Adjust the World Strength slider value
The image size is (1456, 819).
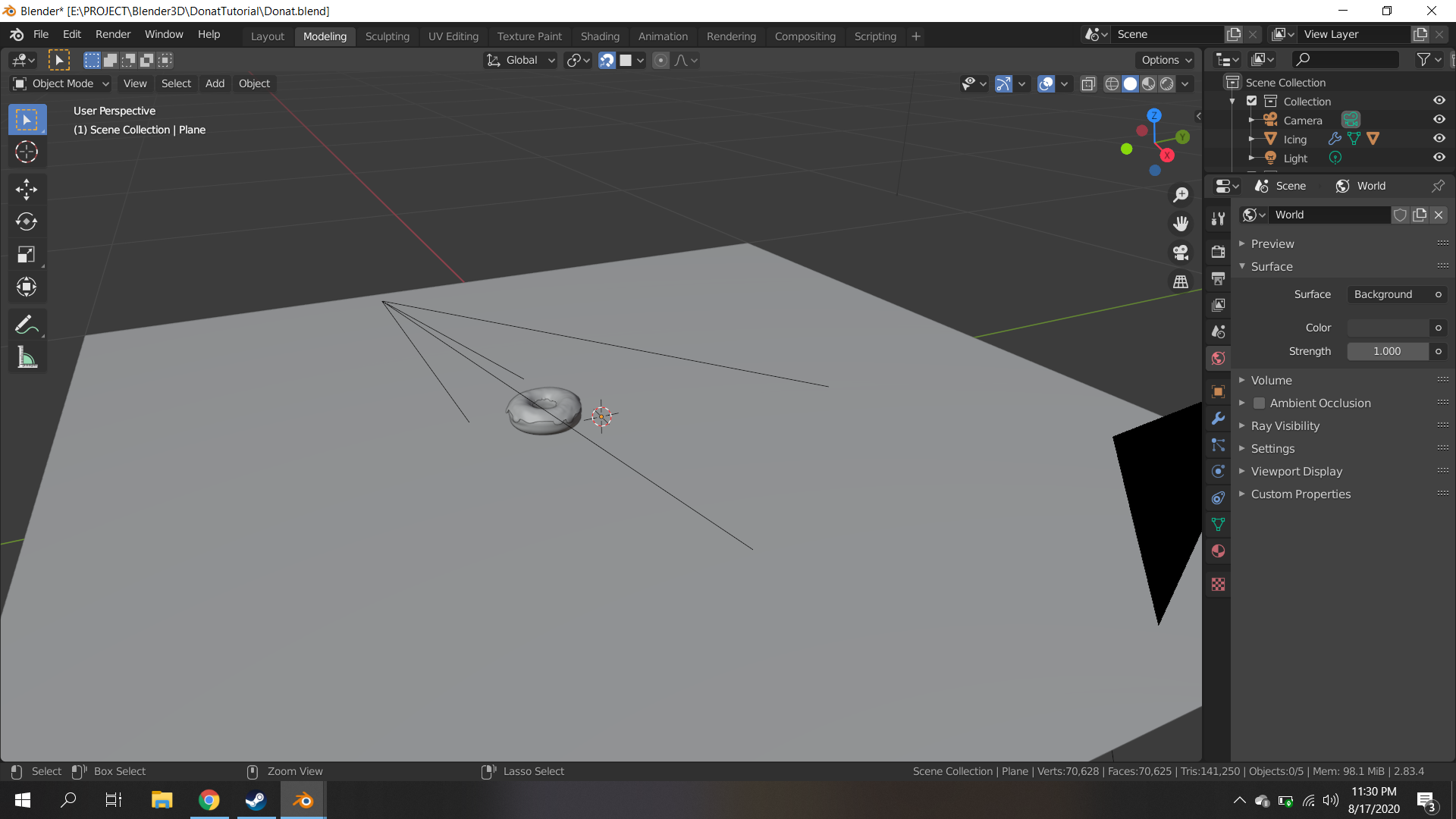pos(1388,351)
